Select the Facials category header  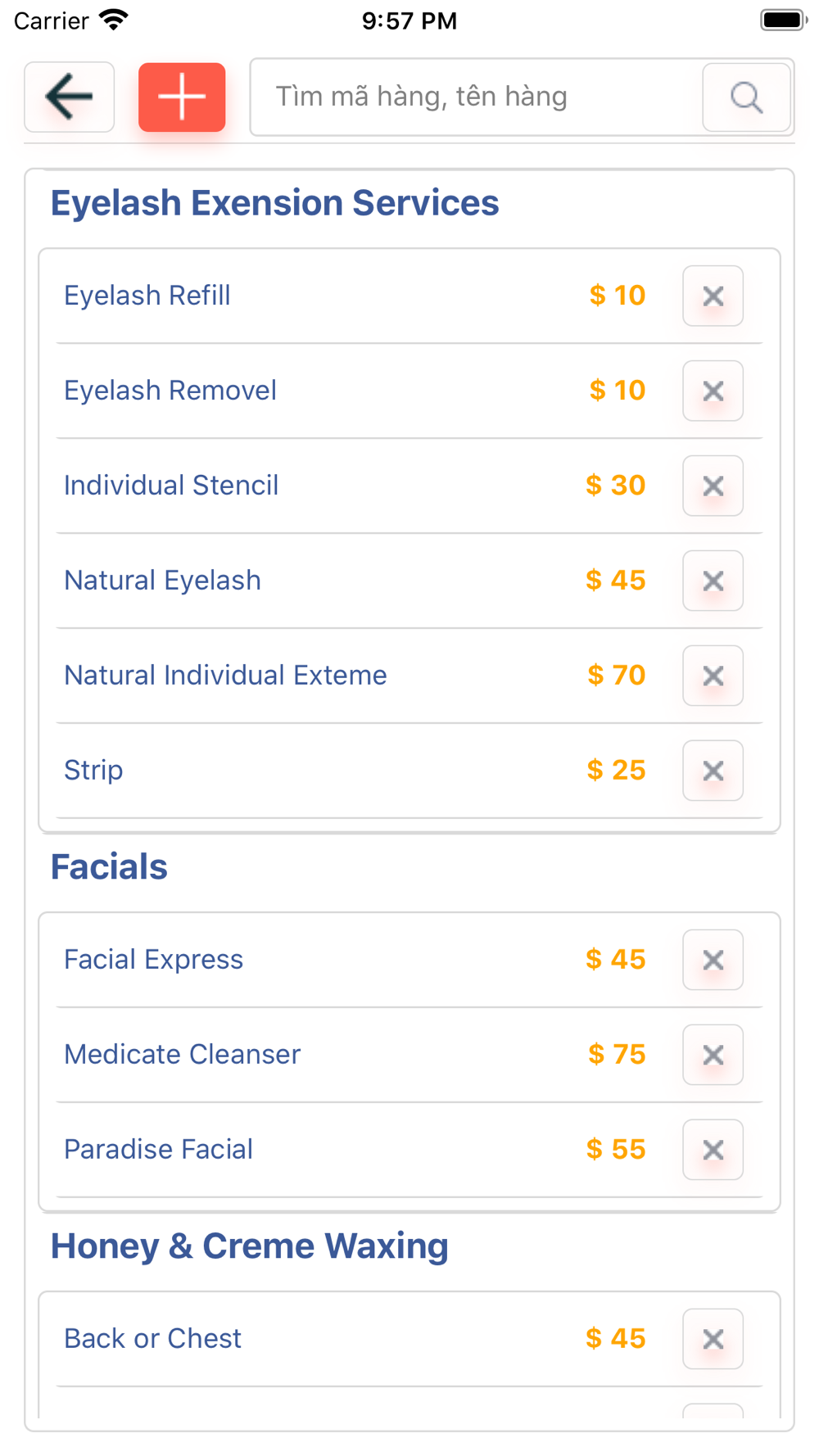[109, 867]
